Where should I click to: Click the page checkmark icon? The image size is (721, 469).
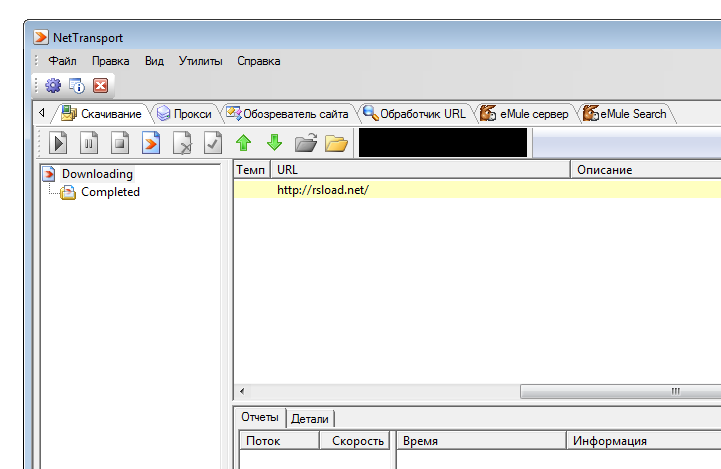click(213, 143)
